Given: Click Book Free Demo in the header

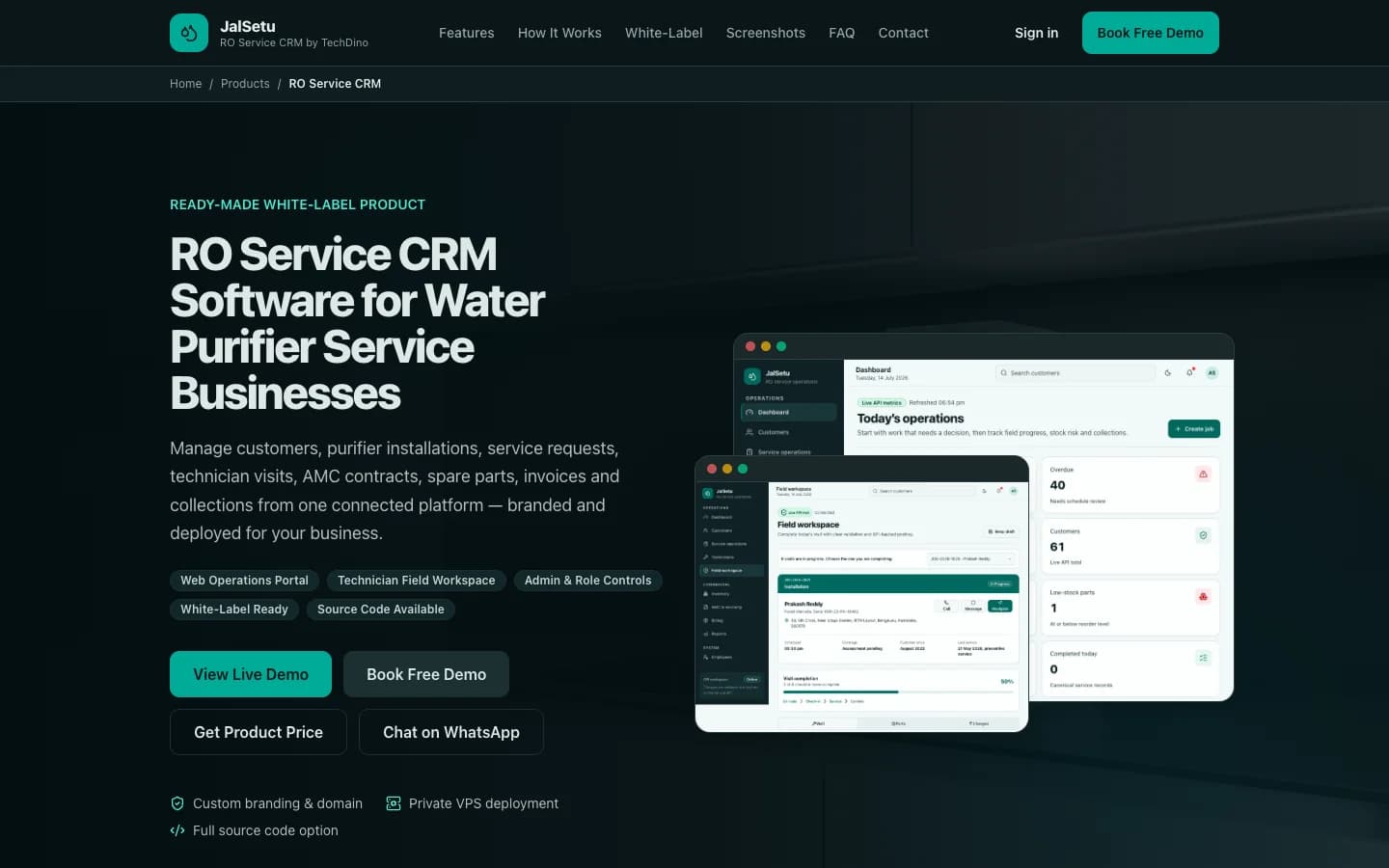Looking at the screenshot, I should pos(1151,33).
